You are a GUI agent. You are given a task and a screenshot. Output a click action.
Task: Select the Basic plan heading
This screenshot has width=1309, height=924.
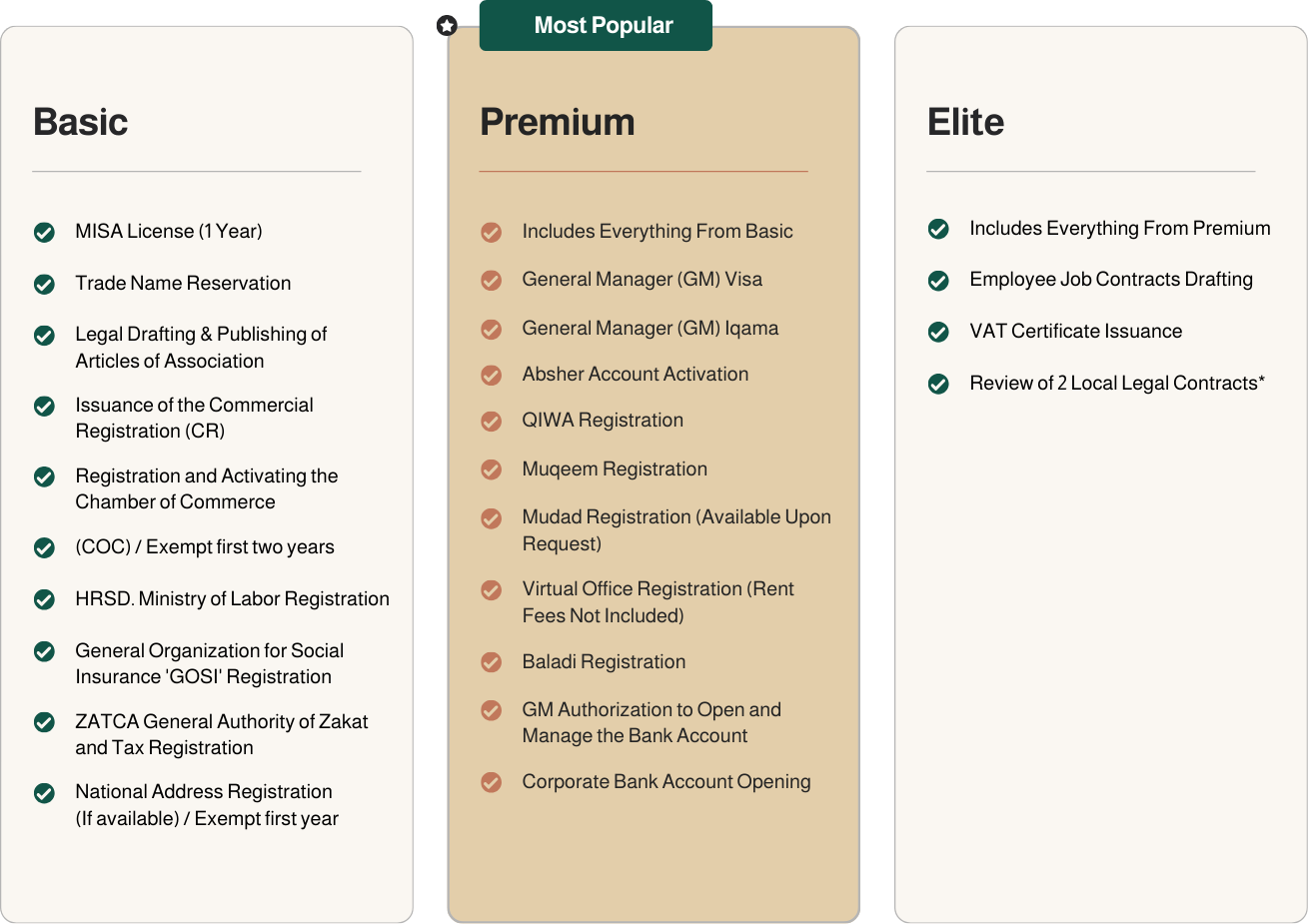81,123
